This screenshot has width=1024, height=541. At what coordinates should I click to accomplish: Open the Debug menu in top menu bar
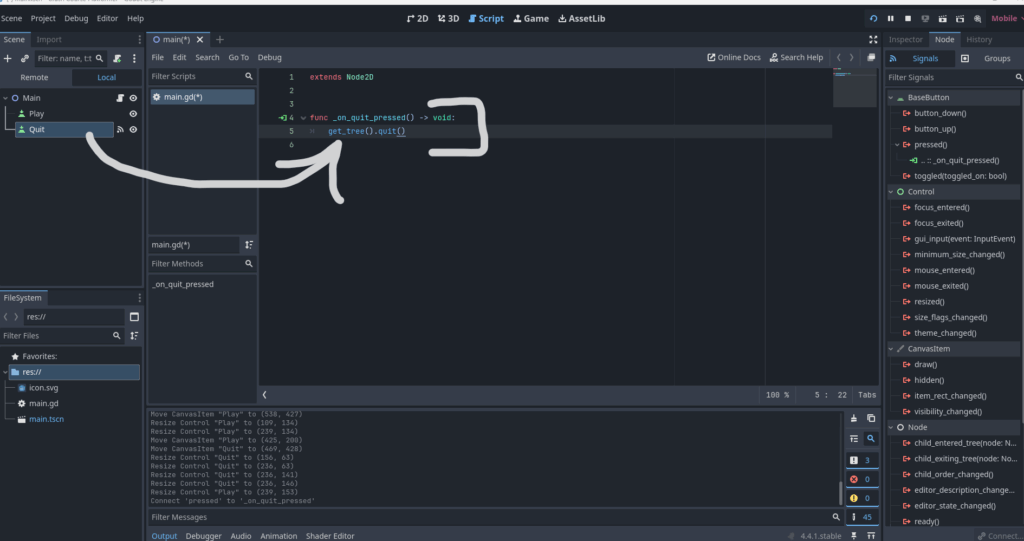click(76, 18)
